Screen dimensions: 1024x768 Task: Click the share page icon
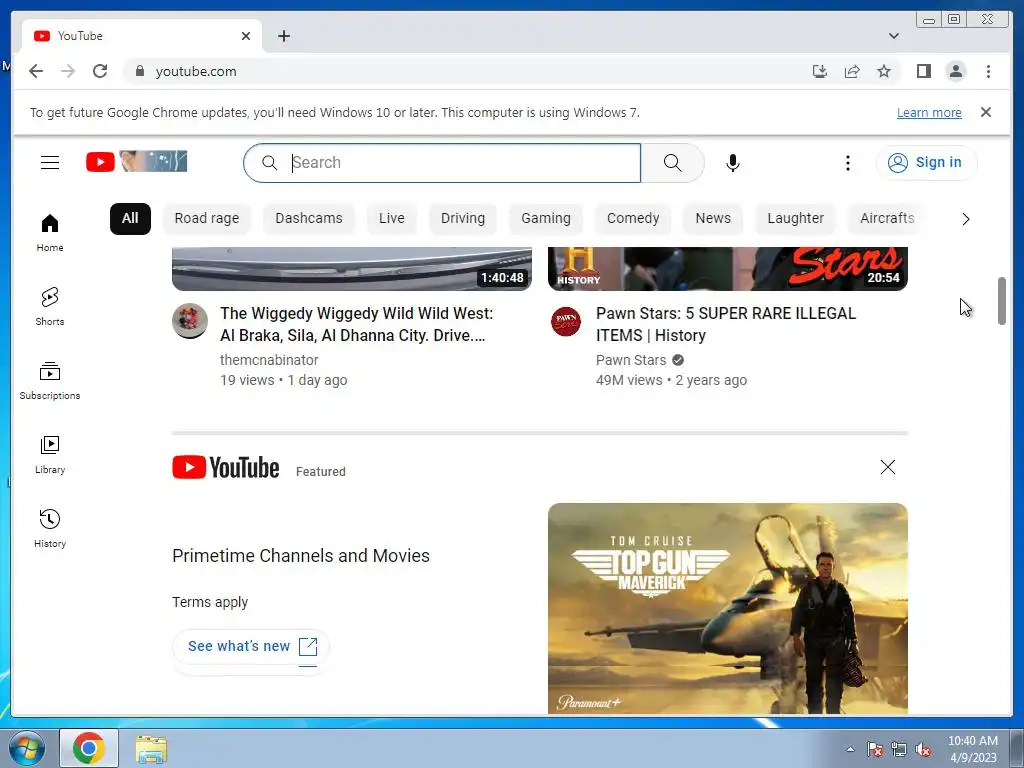pyautogui.click(x=852, y=71)
